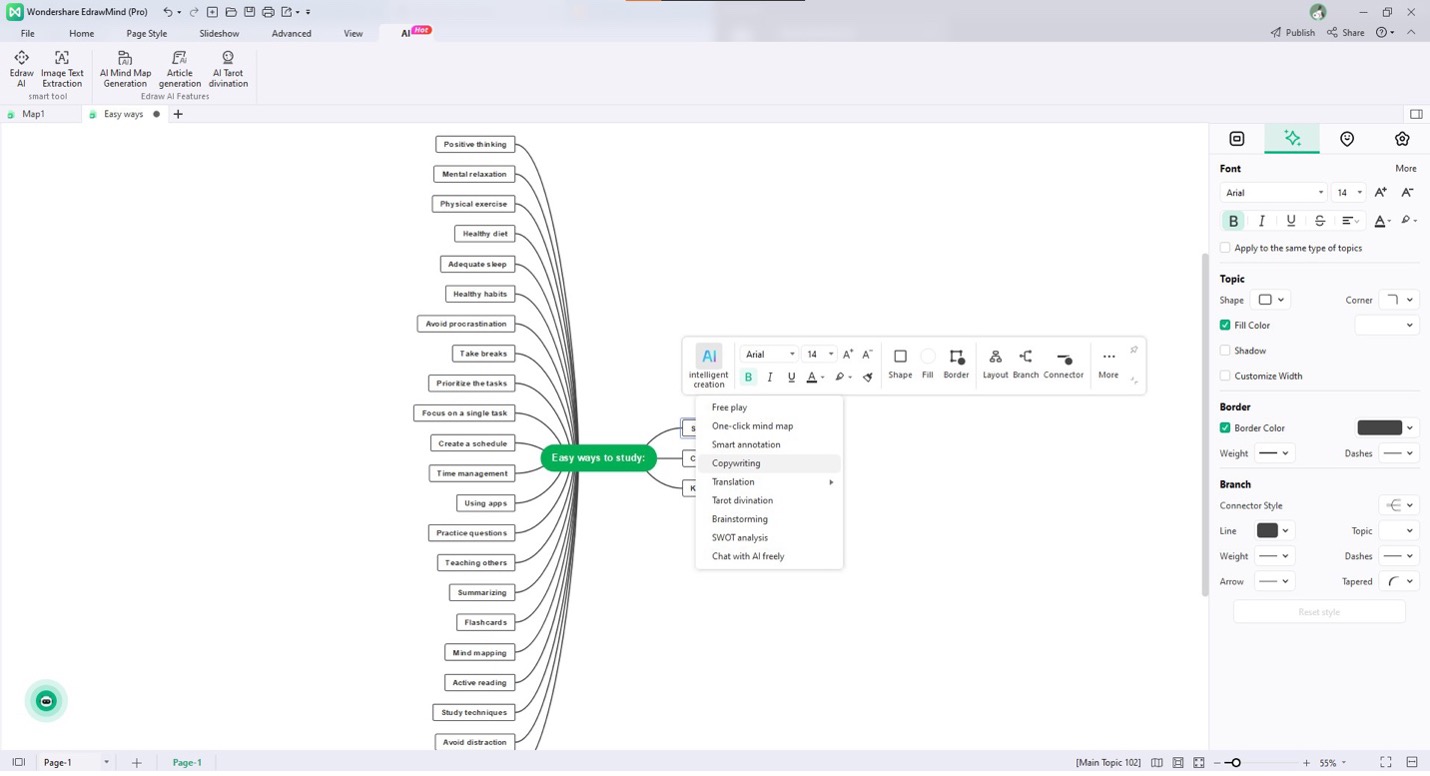This screenshot has width=1430, height=776.
Task: Open the Border Weight dropdown
Action: [1274, 453]
